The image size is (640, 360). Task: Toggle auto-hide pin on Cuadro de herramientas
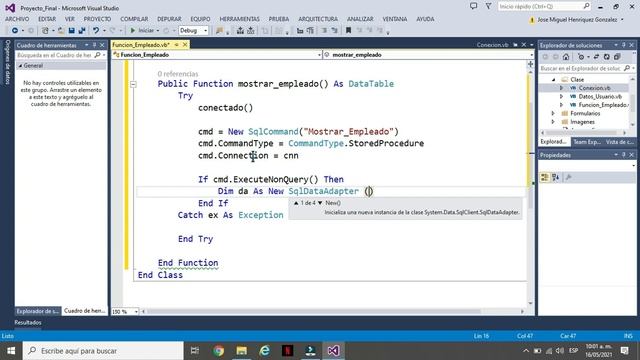pyautogui.click(x=94, y=45)
